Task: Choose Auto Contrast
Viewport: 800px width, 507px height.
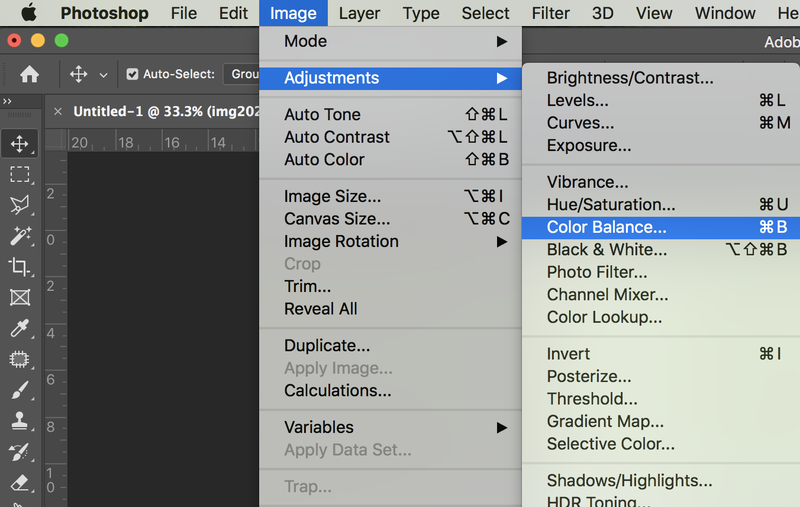Action: (x=390, y=137)
